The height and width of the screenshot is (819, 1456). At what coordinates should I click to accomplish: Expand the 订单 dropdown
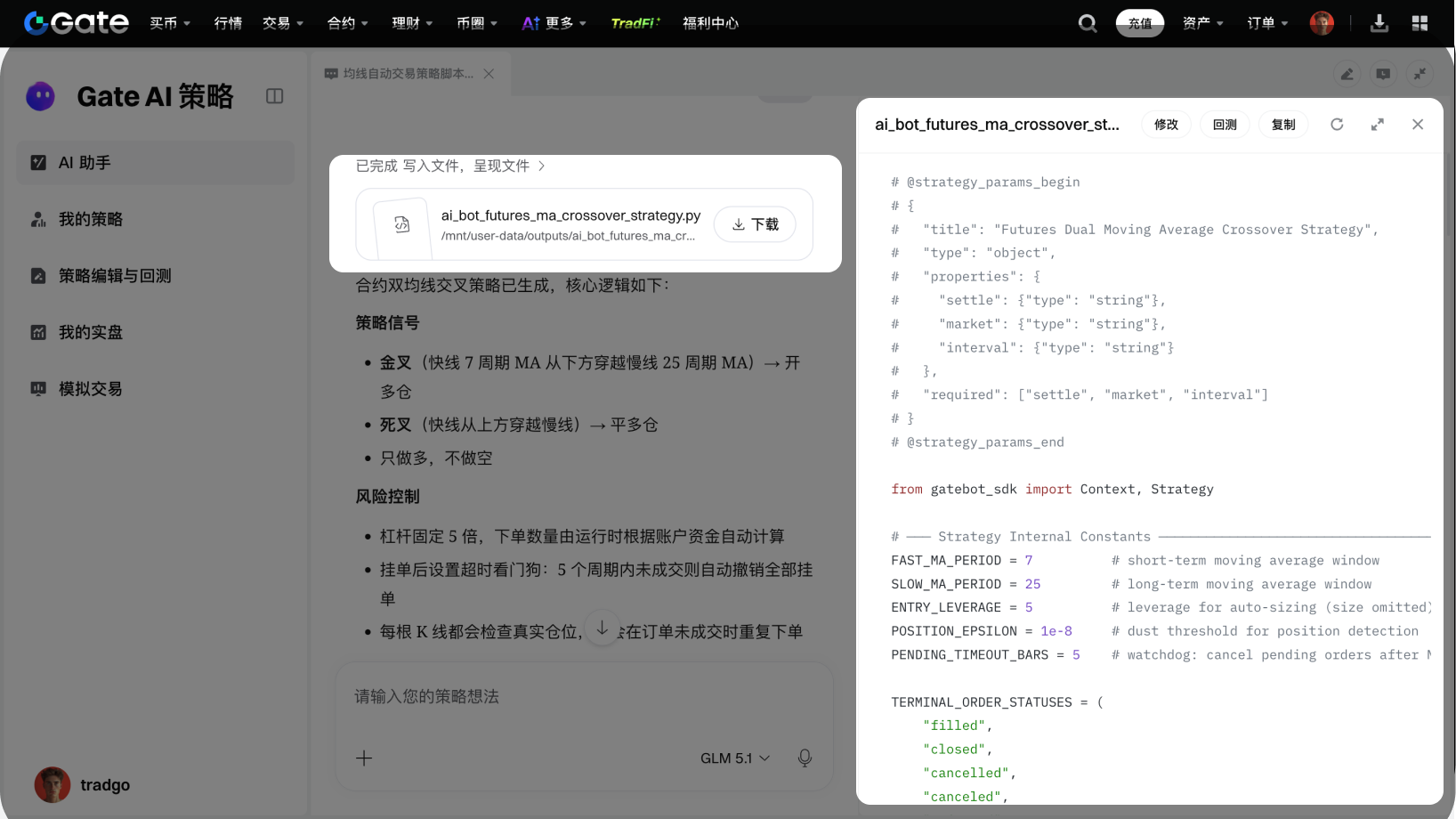[1268, 23]
